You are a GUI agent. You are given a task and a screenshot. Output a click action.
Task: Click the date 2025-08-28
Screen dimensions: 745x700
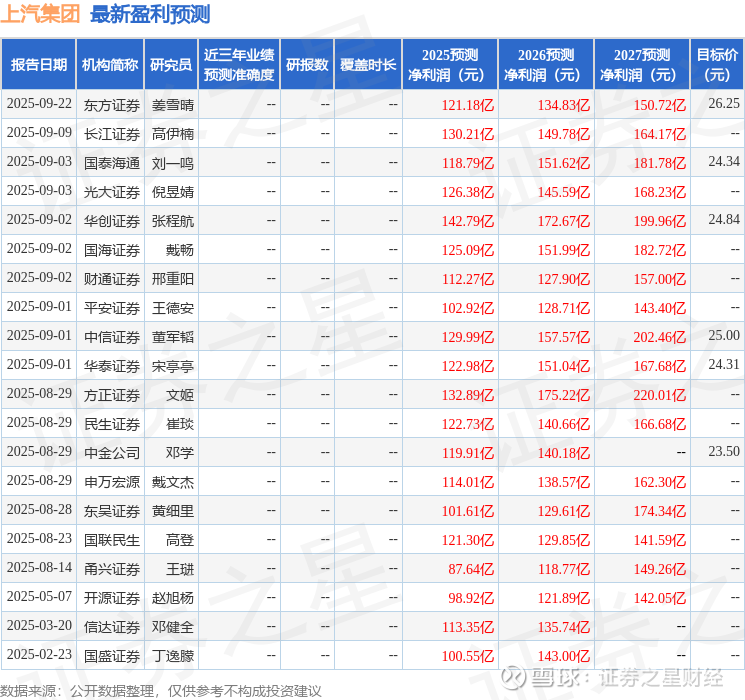[39, 509]
